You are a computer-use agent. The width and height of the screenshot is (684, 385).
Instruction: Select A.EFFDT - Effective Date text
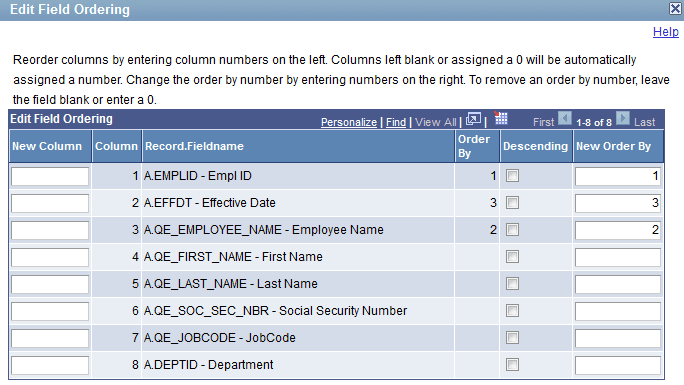tap(210, 203)
